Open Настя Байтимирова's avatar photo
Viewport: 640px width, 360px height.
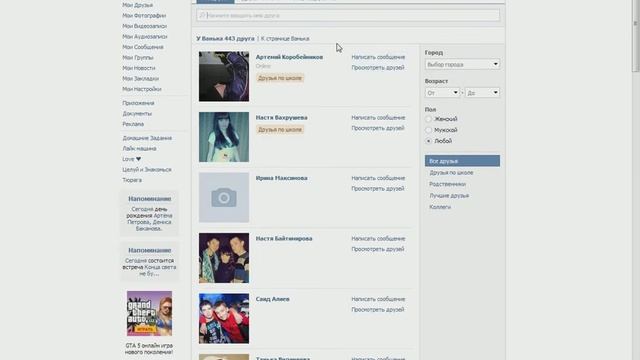(x=224, y=258)
